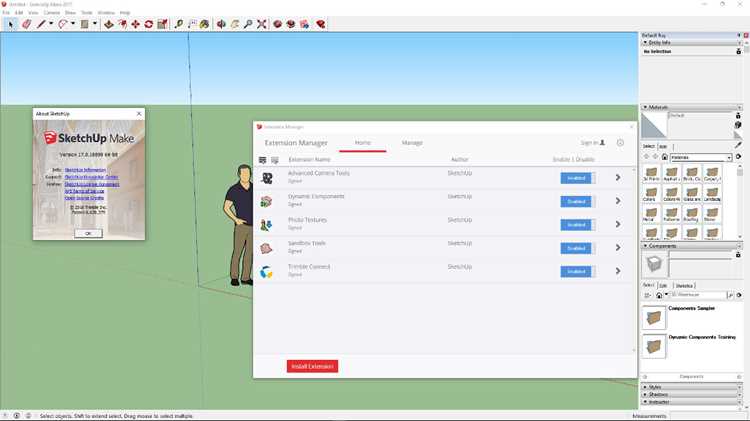Switch to Home tab in Extension Manager
The height and width of the screenshot is (421, 750).
coord(363,143)
